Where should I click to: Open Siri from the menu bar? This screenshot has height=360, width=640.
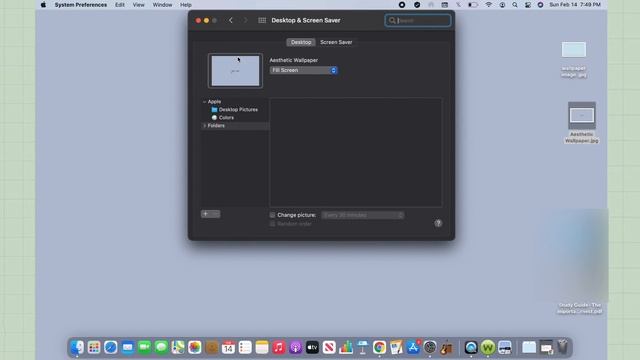540,5
